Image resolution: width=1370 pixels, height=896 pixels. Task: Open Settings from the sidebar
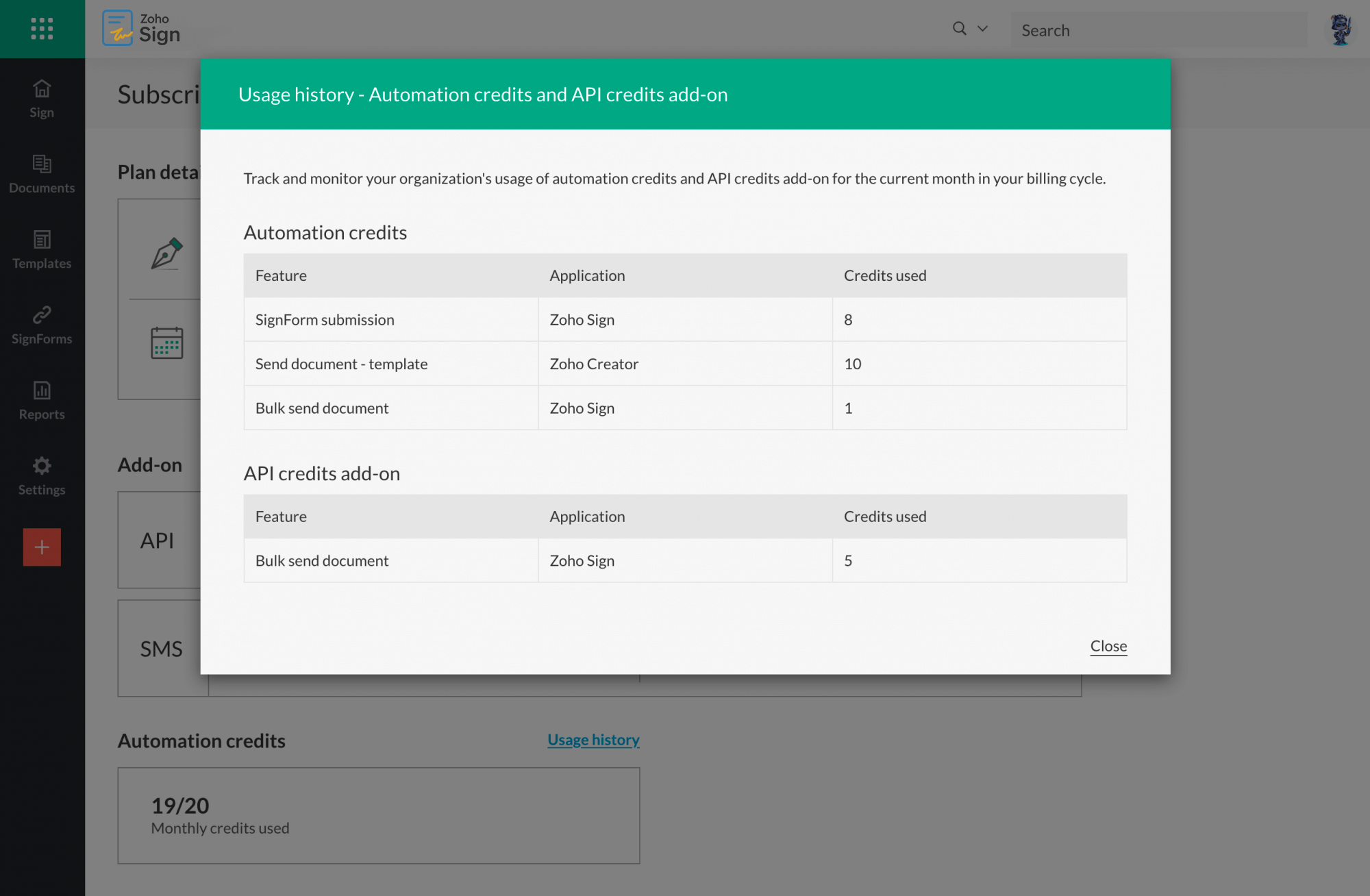[x=42, y=476]
